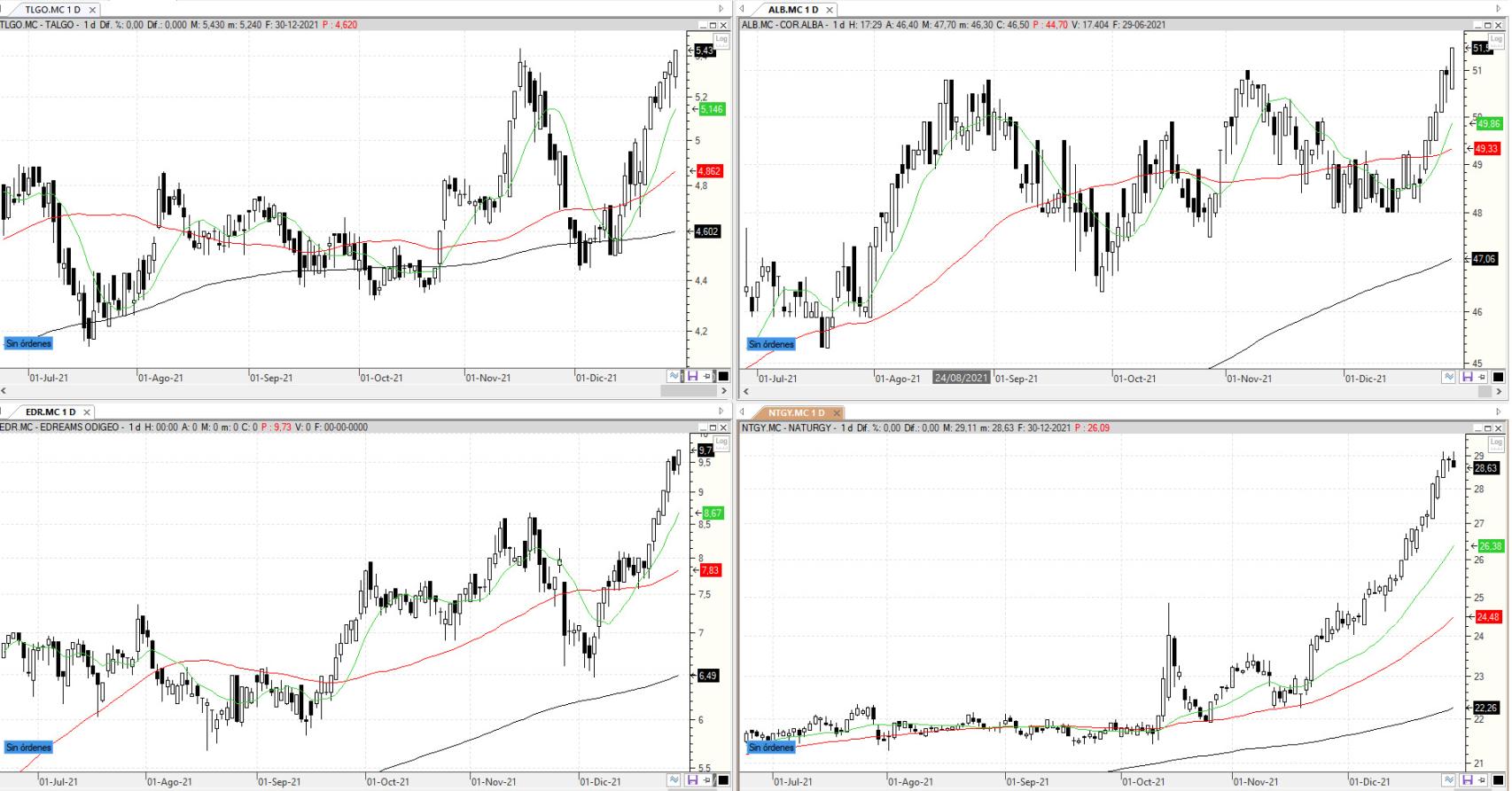This screenshot has height=791, width=1512.
Task: Click 'Sin órdenes' label on the NATURGY chart
Action: 771,748
